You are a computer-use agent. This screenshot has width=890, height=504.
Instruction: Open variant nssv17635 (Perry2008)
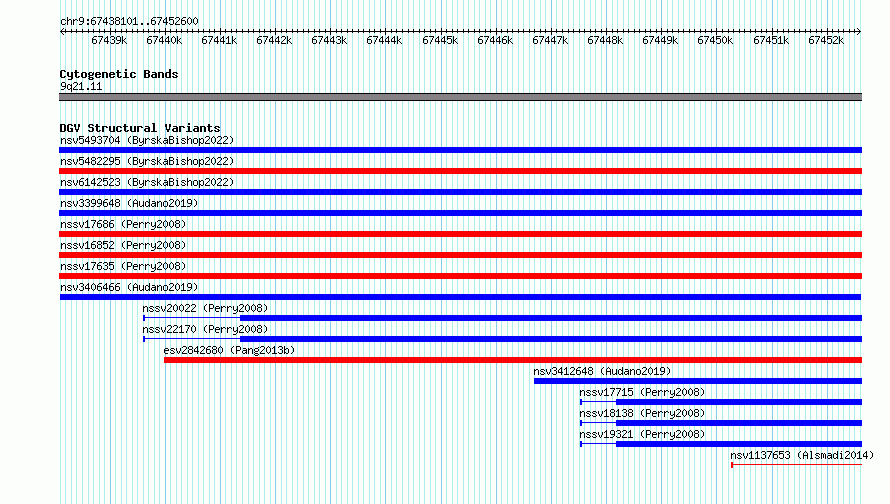123,266
